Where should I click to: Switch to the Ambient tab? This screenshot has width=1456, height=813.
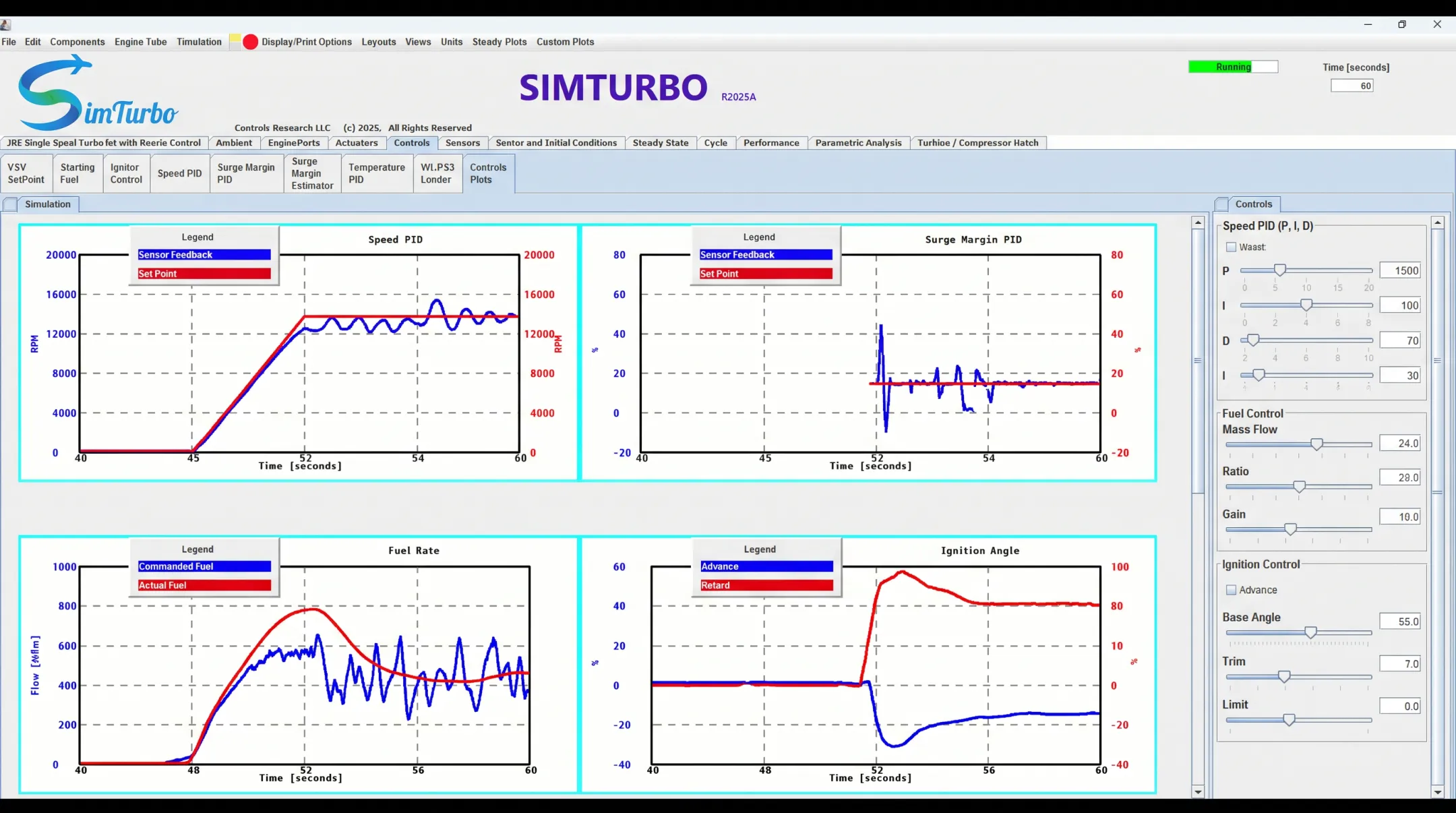pyautogui.click(x=234, y=143)
